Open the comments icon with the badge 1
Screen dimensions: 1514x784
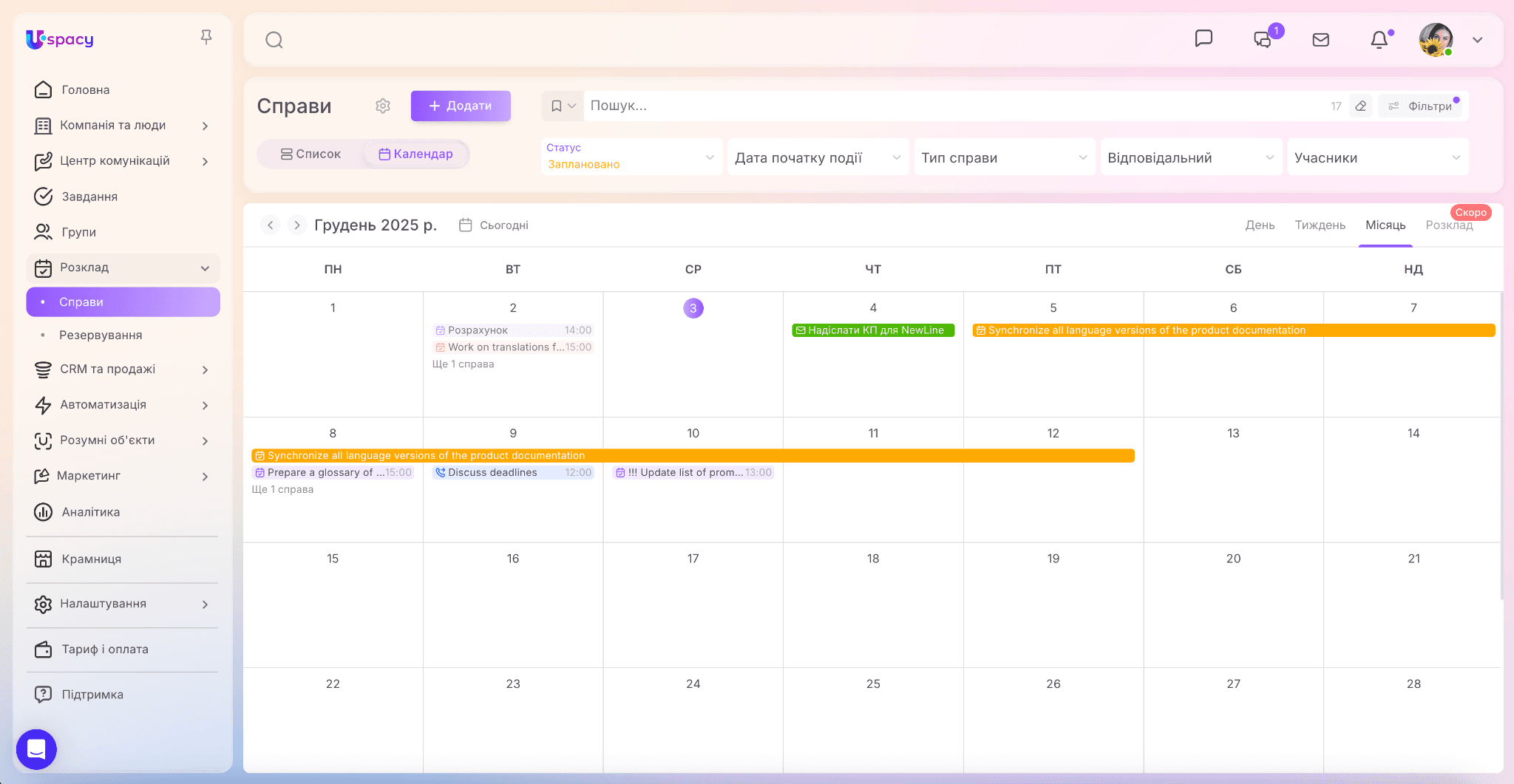pyautogui.click(x=1263, y=39)
